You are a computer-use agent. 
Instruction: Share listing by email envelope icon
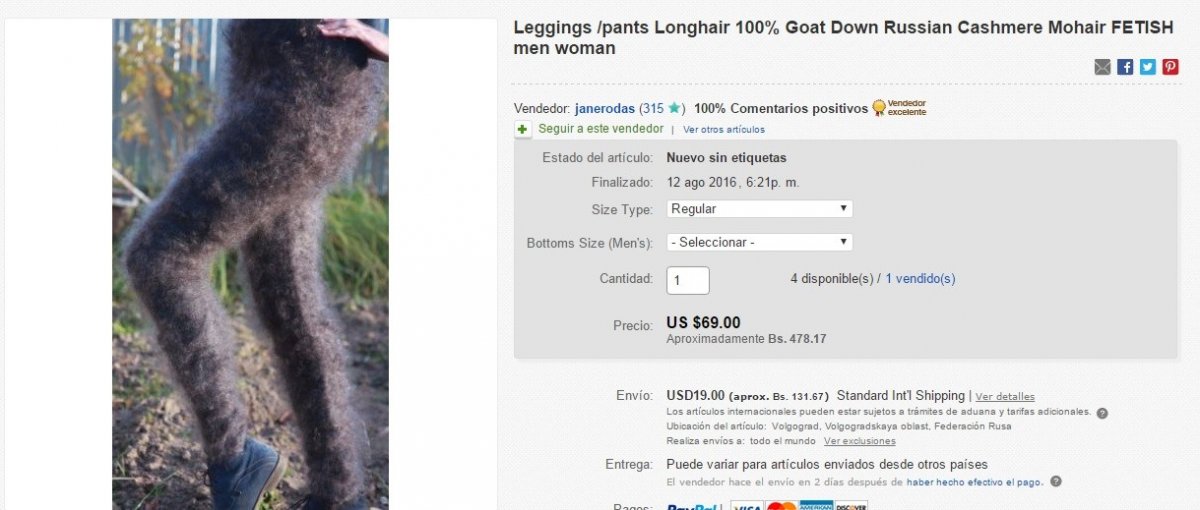coord(1102,67)
